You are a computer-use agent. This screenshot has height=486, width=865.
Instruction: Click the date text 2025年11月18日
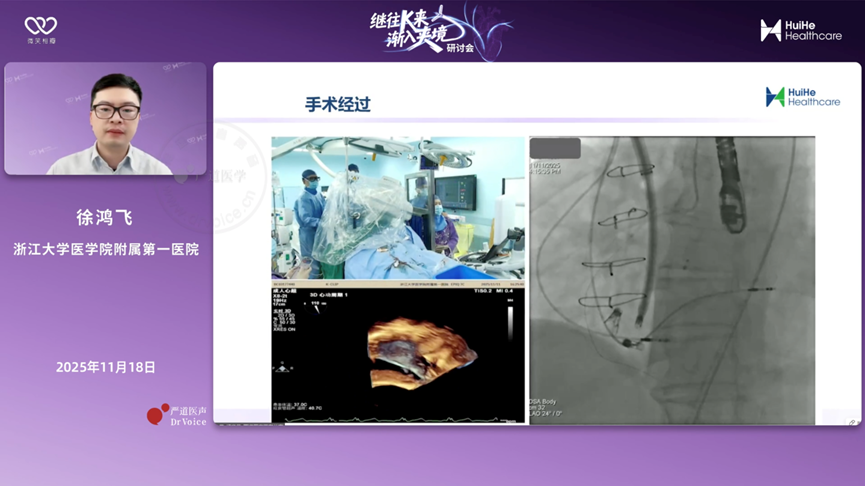(105, 367)
